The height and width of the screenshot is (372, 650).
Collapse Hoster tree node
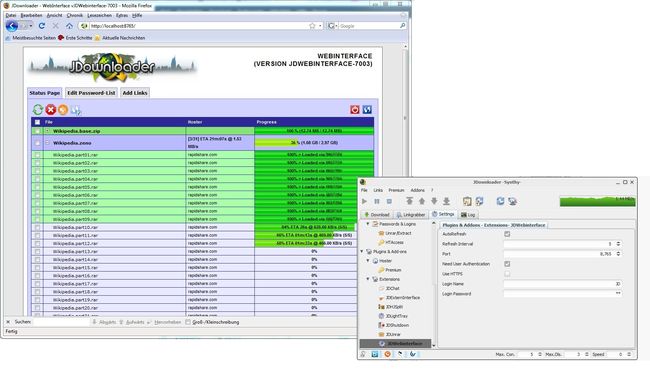(x=368, y=261)
